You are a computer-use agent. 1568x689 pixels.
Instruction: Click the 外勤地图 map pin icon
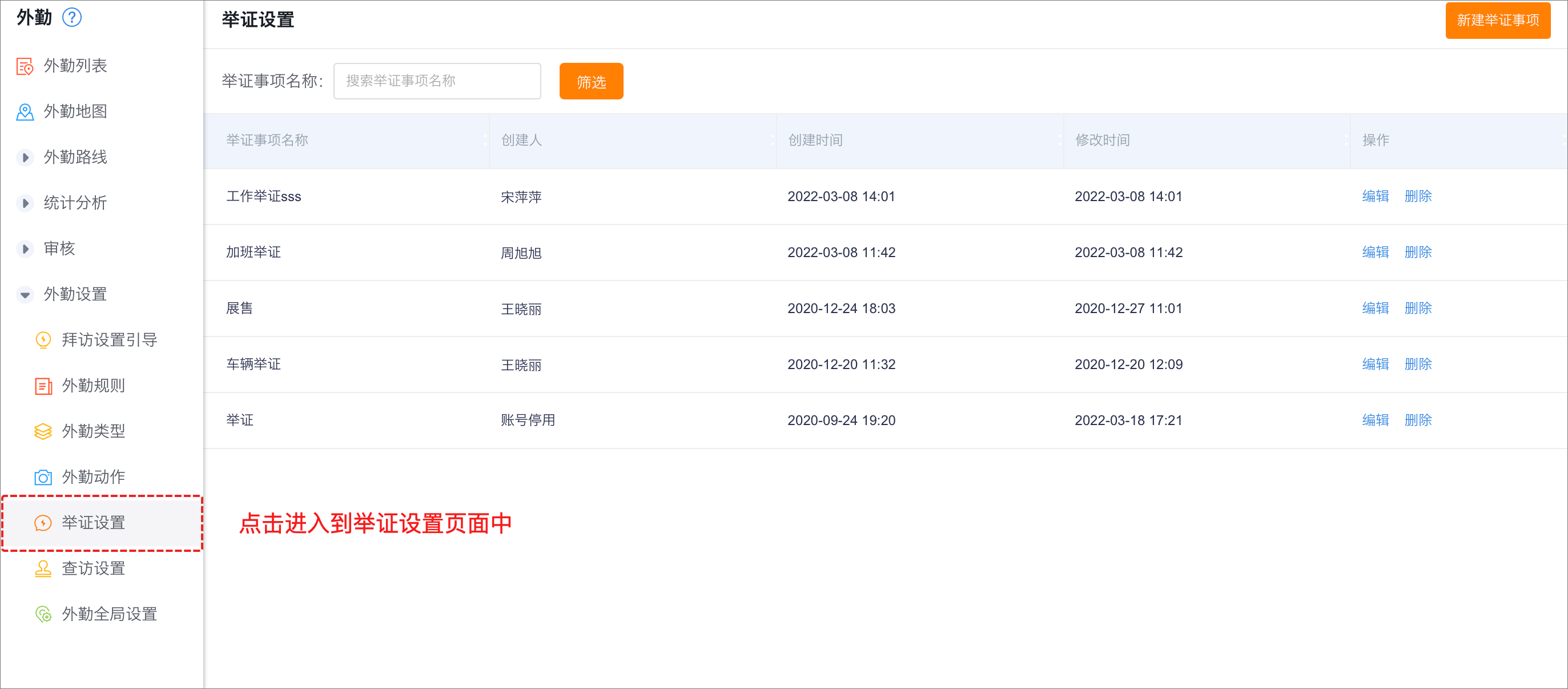[25, 111]
